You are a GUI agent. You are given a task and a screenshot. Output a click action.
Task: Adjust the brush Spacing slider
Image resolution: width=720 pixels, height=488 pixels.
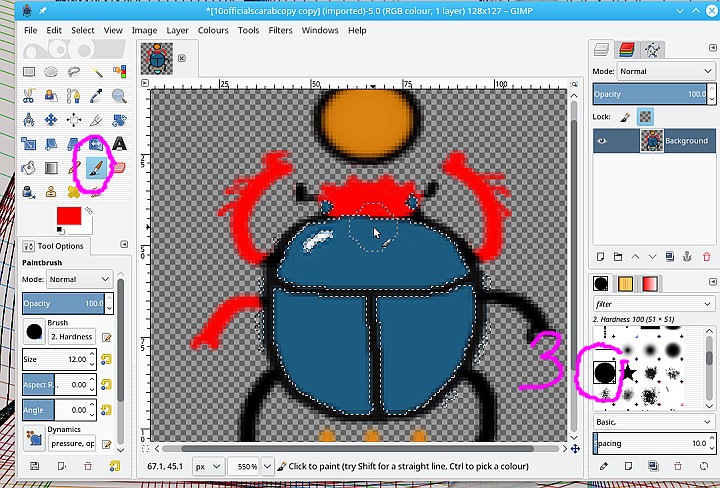[x=650, y=443]
